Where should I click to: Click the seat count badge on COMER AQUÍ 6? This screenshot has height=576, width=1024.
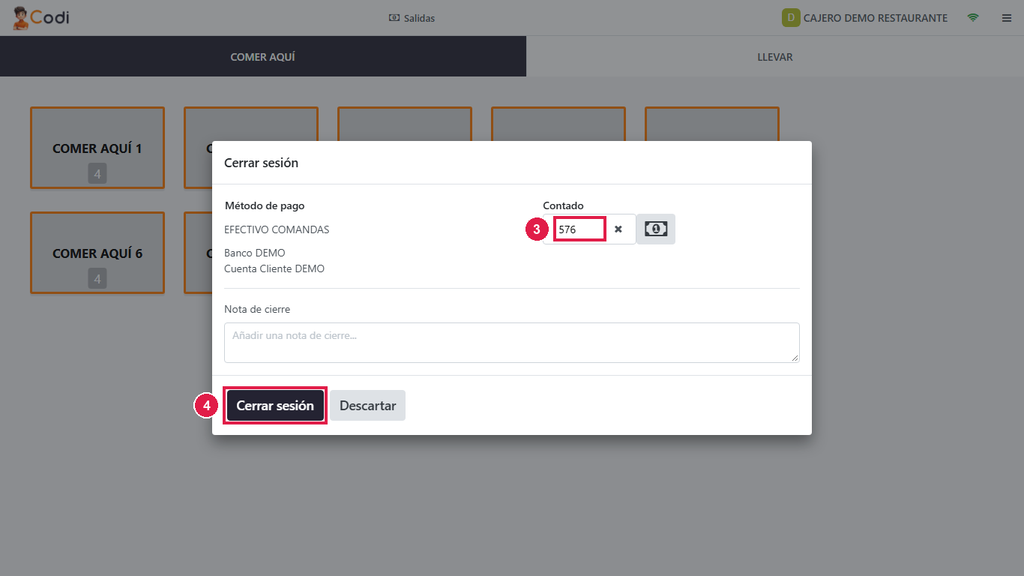click(x=97, y=279)
